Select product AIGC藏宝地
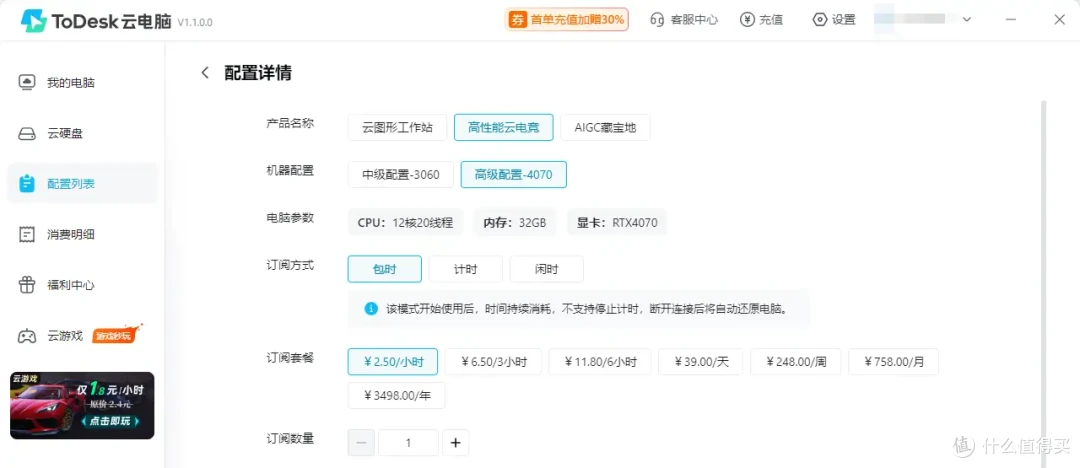1080x468 pixels. click(x=605, y=128)
